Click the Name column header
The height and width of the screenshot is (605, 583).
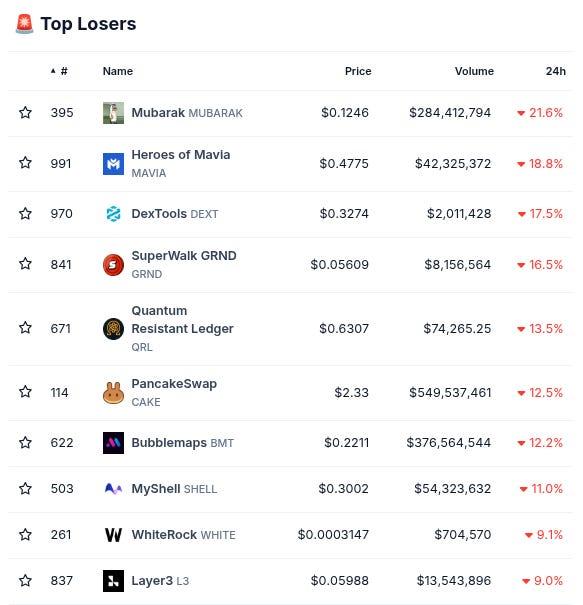118,71
